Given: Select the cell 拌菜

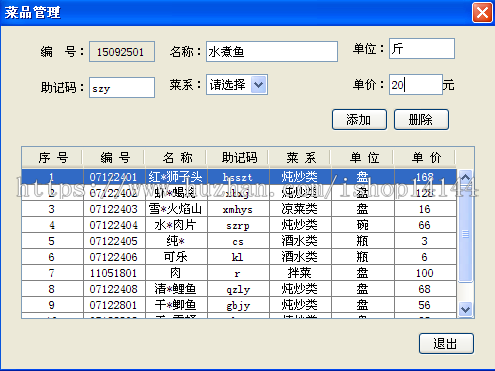Looking at the screenshot, I should coord(300,273).
